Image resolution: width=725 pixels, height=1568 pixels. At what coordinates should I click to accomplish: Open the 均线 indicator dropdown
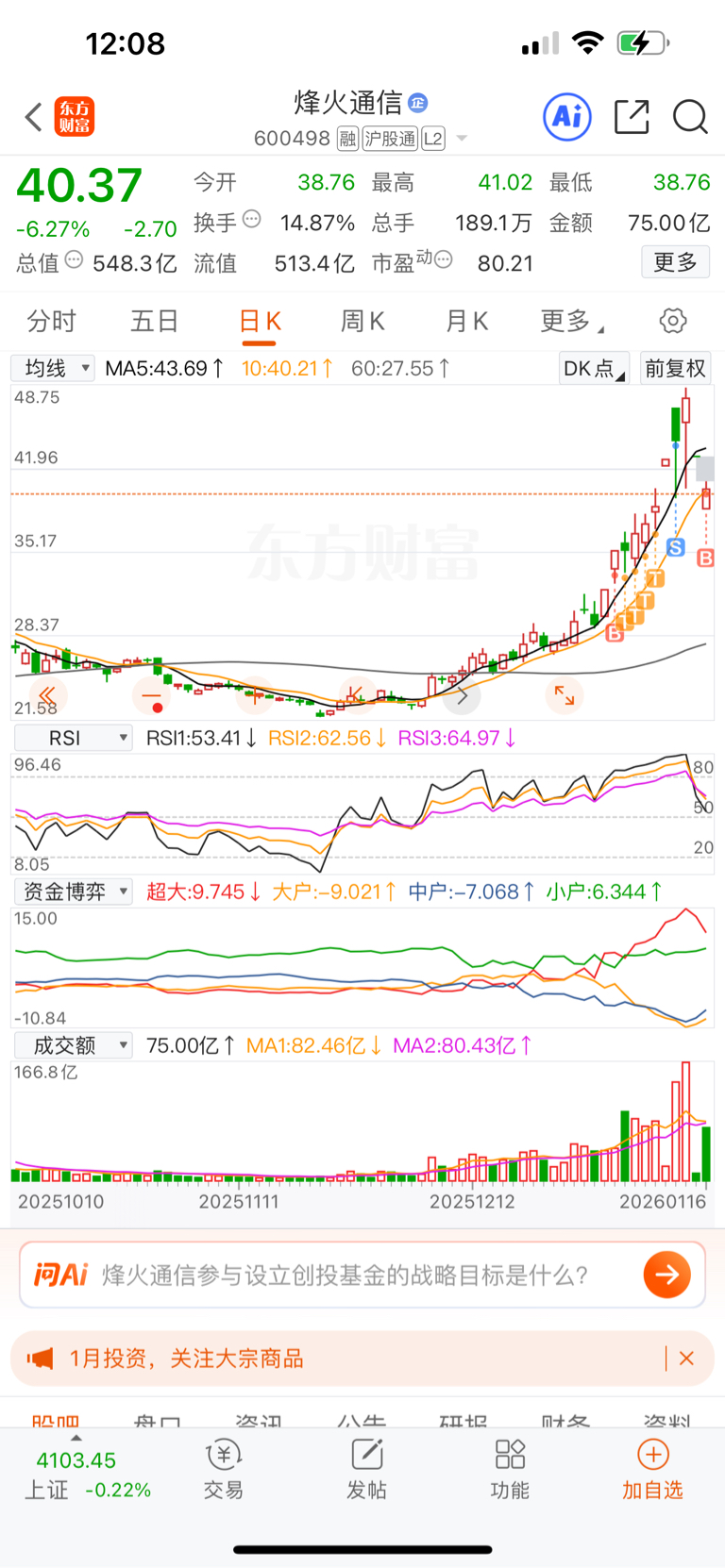(53, 368)
